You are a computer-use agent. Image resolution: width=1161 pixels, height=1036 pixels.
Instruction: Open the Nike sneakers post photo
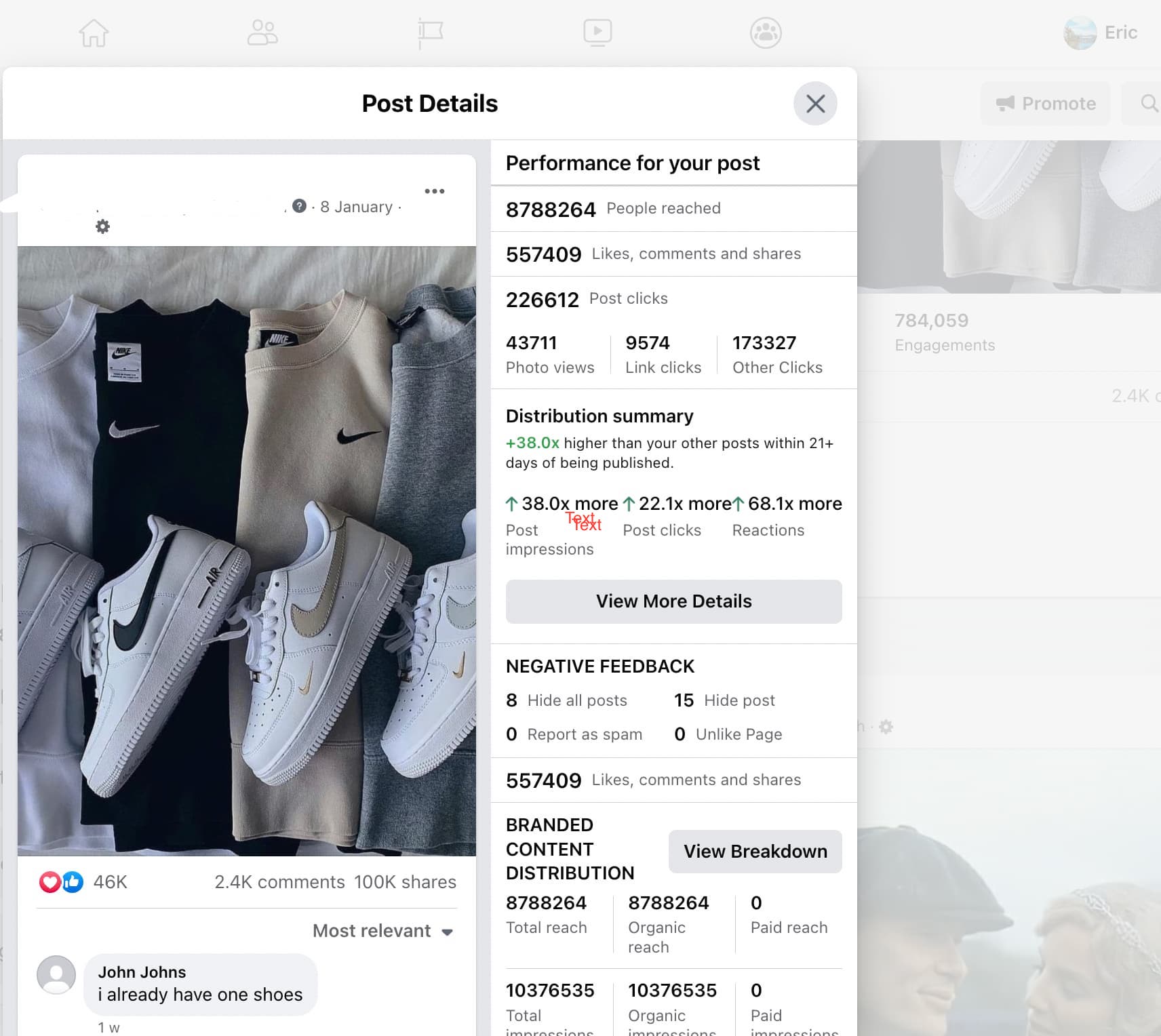[x=247, y=551]
